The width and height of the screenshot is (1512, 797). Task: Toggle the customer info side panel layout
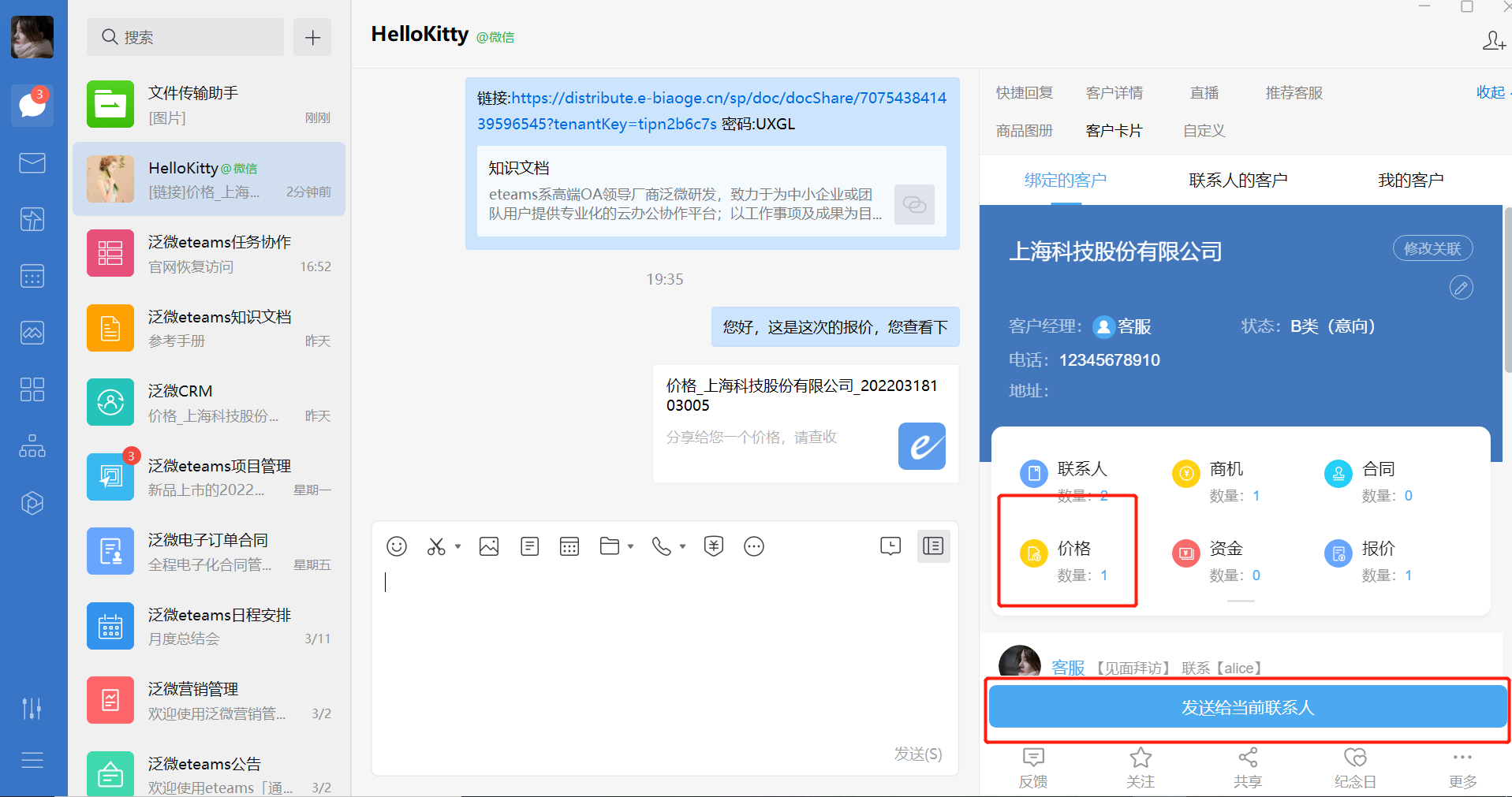[x=933, y=546]
